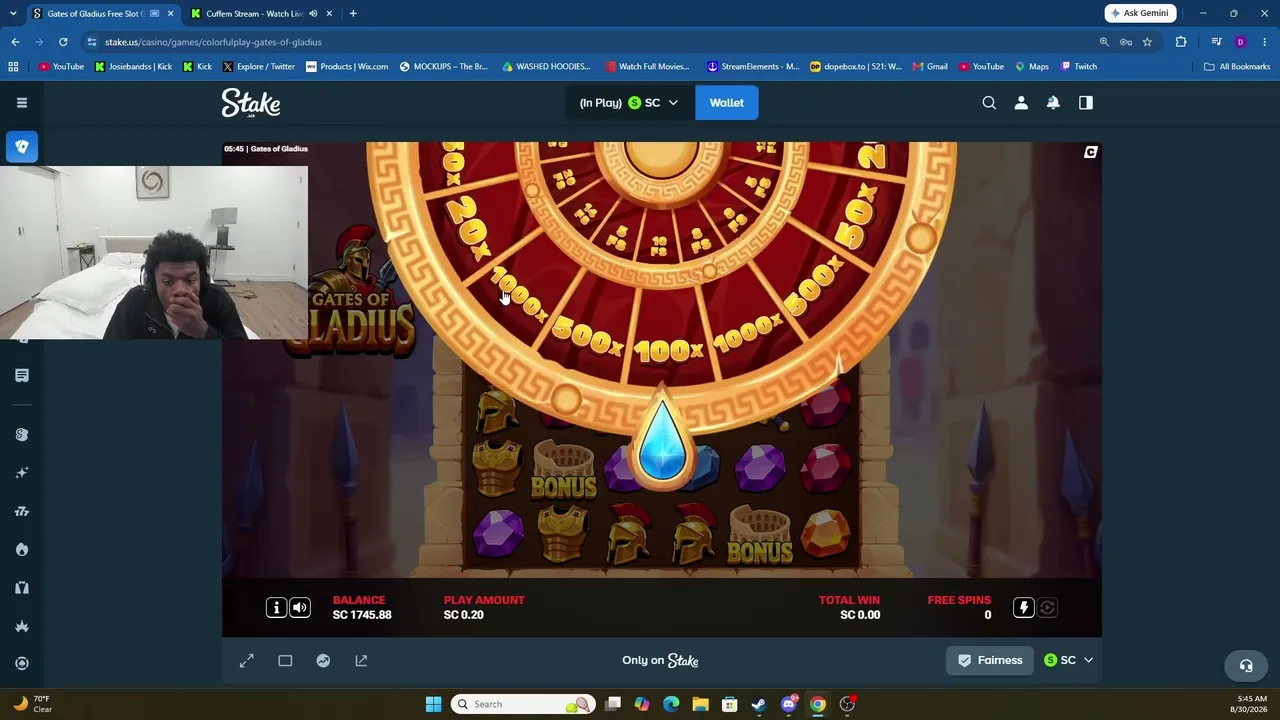
Task: Open live support headset chat
Action: click(x=1246, y=665)
